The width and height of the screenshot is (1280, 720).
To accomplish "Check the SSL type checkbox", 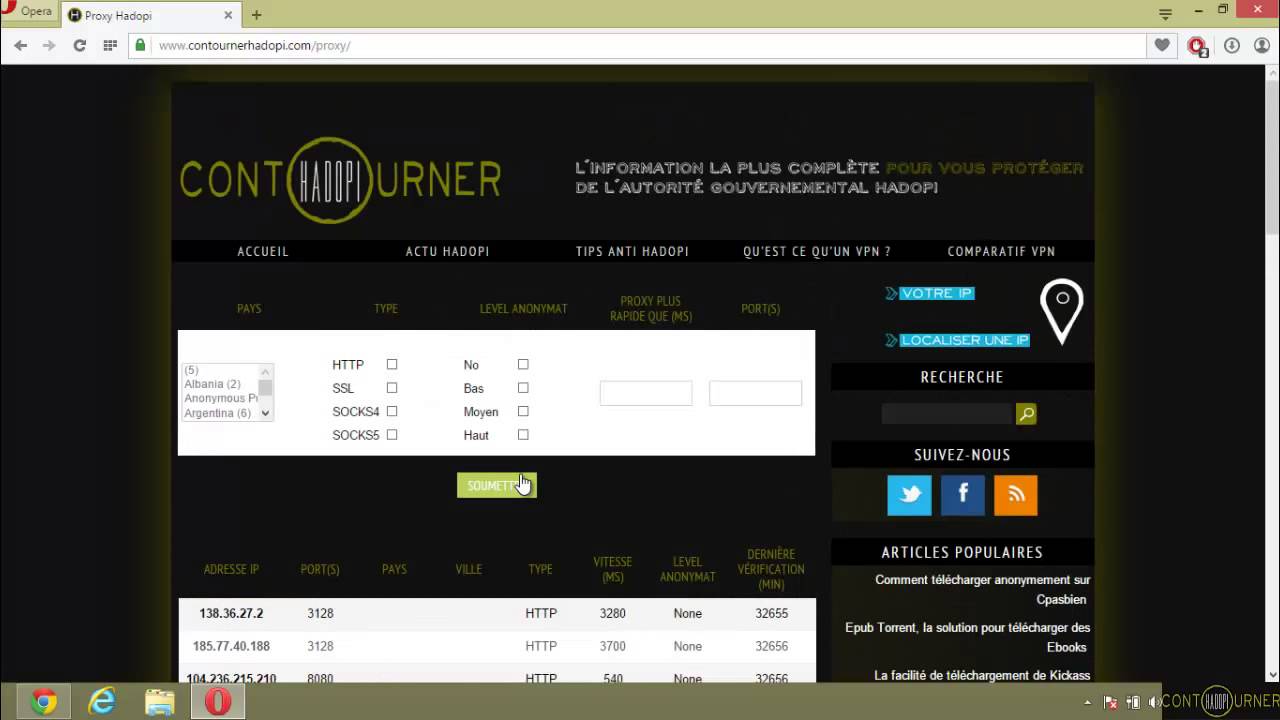I will click(392, 388).
